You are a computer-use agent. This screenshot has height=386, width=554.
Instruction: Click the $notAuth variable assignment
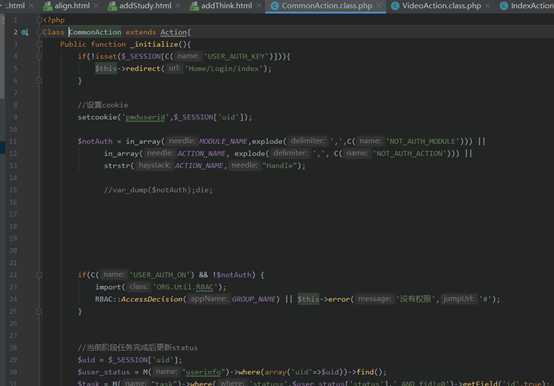click(x=95, y=141)
